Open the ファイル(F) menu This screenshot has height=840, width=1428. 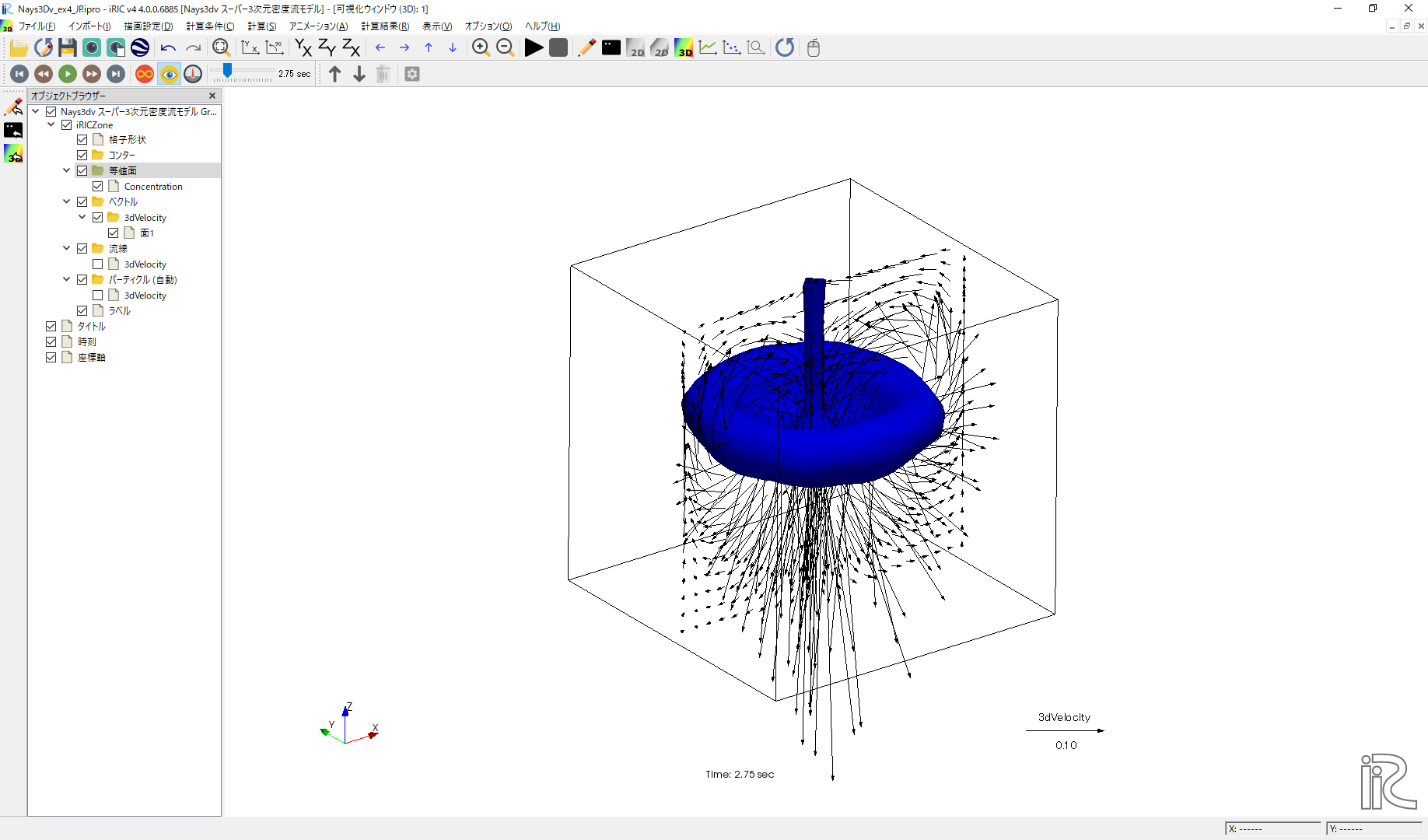pyautogui.click(x=37, y=26)
